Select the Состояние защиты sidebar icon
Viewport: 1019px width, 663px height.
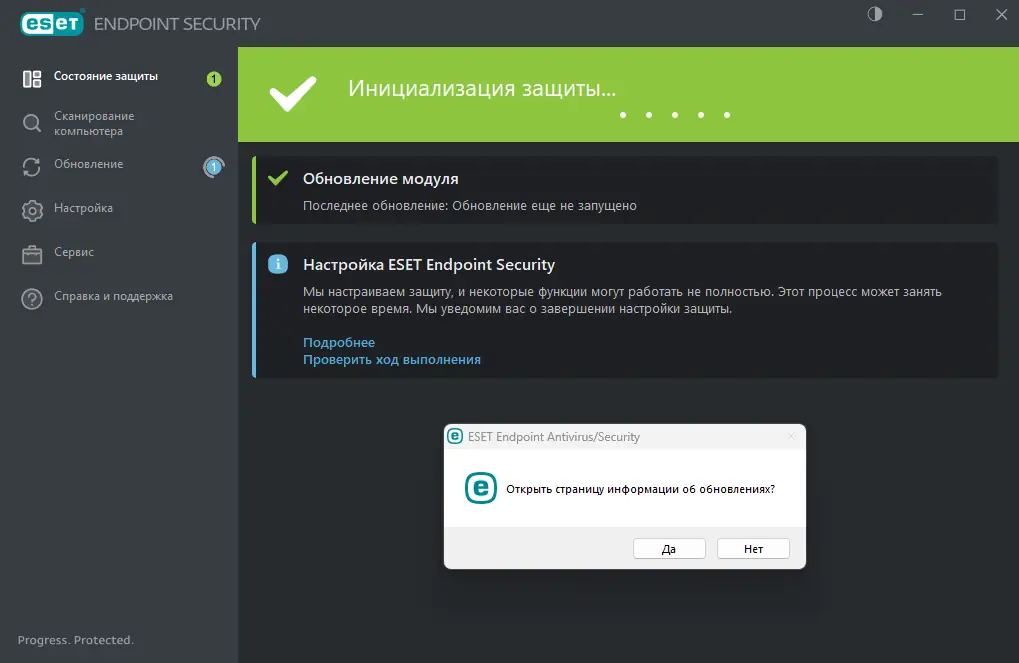click(32, 75)
